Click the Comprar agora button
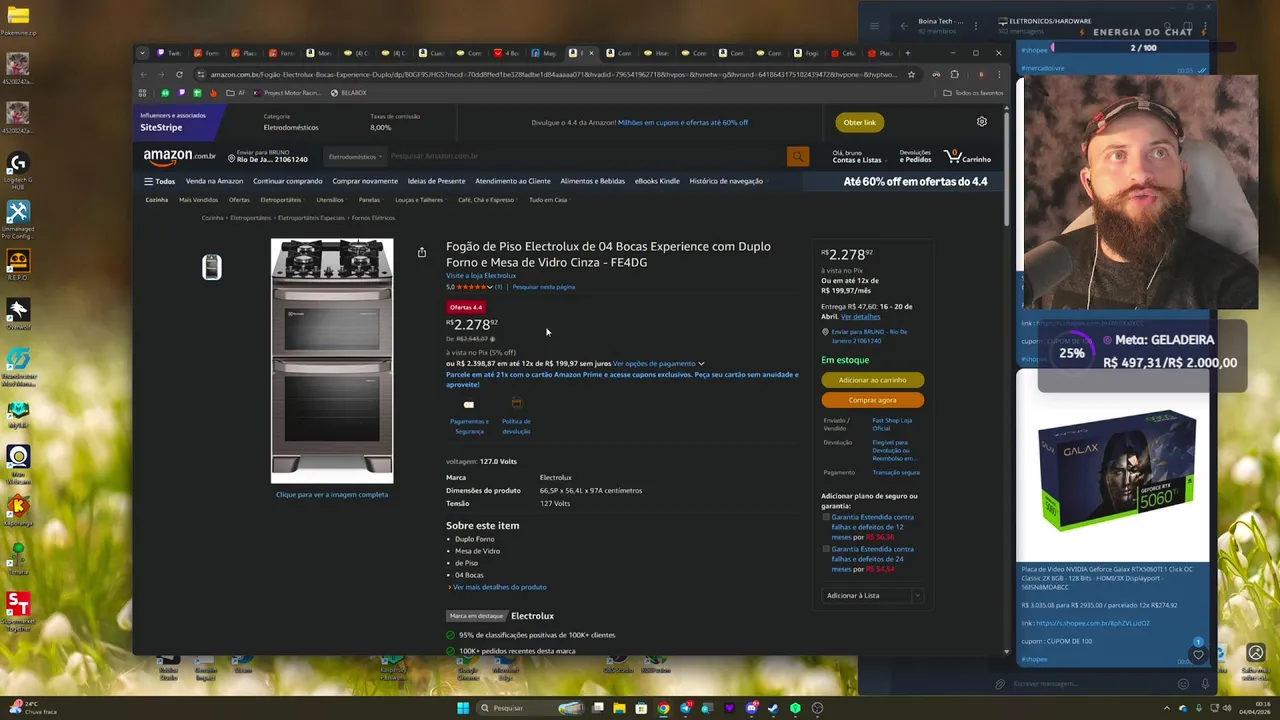Viewport: 1280px width, 720px height. 872,400
